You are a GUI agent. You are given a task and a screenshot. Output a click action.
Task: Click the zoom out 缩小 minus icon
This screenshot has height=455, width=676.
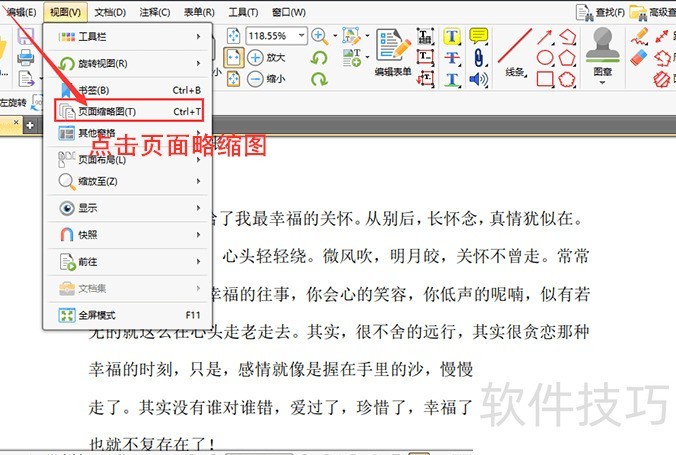255,79
